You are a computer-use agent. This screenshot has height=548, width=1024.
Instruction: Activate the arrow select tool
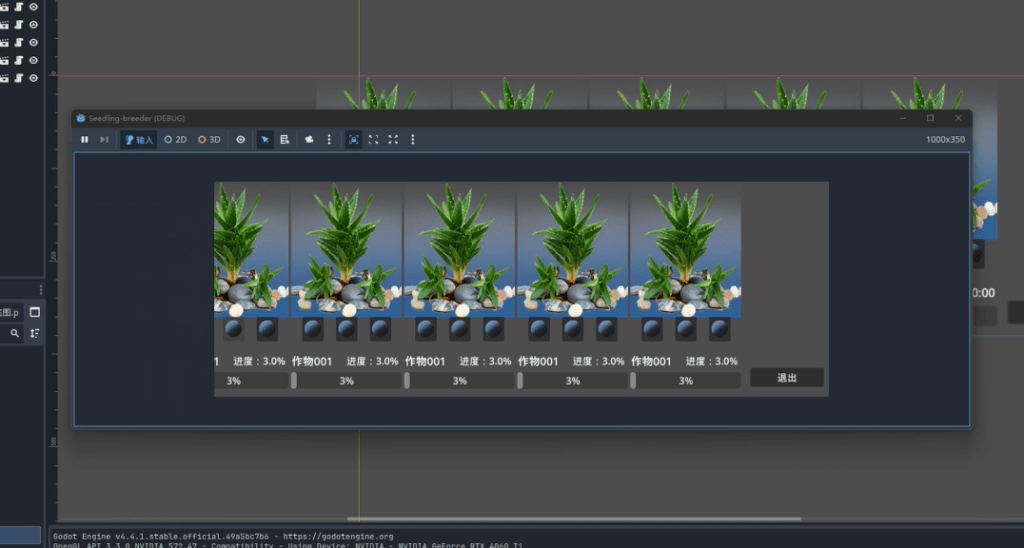[x=265, y=140]
